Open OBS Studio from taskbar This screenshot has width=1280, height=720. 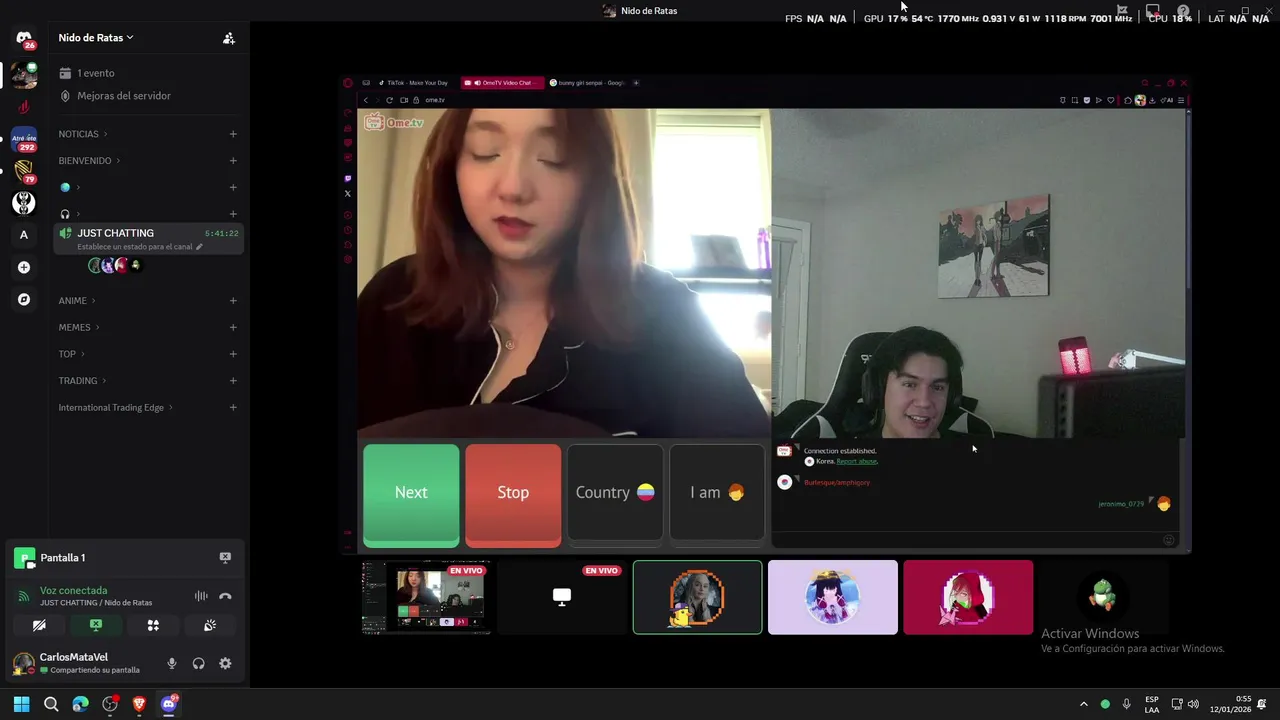click(x=110, y=704)
